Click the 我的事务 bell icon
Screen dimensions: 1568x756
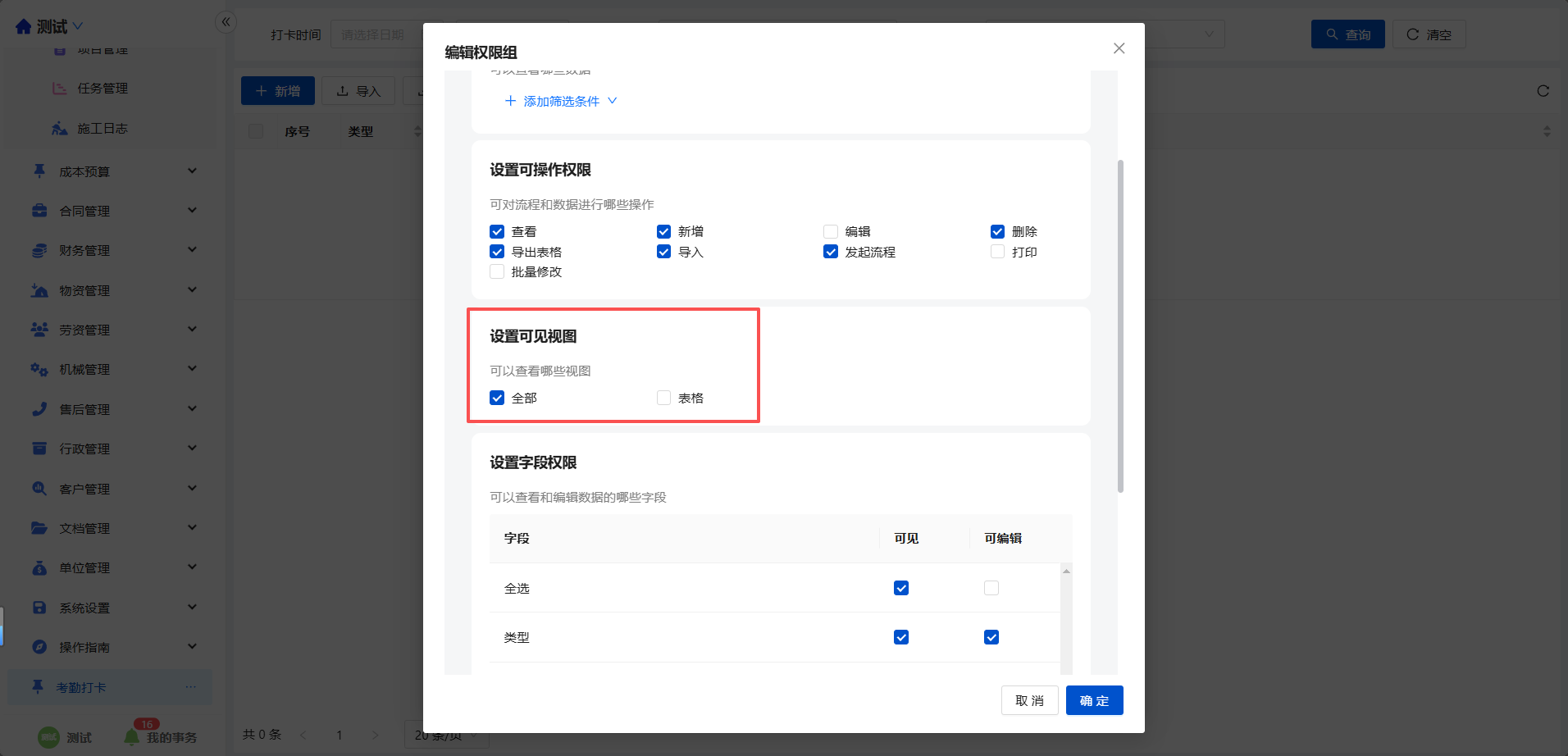tap(131, 737)
